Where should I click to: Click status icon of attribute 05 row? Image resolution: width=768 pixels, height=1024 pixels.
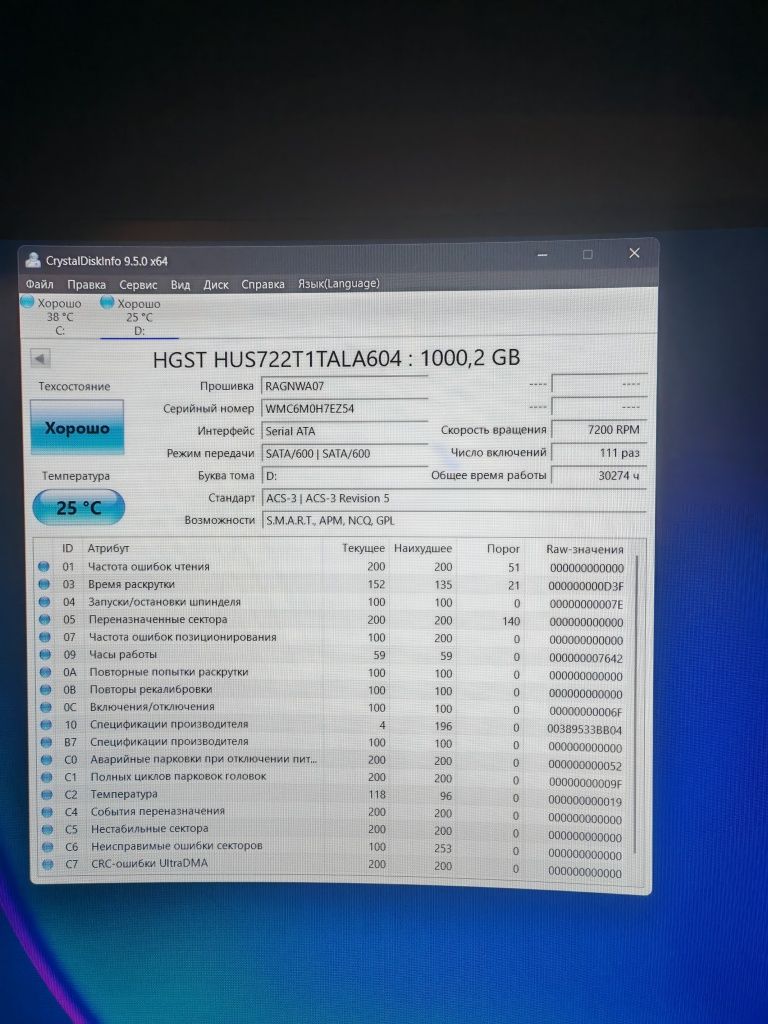click(44, 619)
